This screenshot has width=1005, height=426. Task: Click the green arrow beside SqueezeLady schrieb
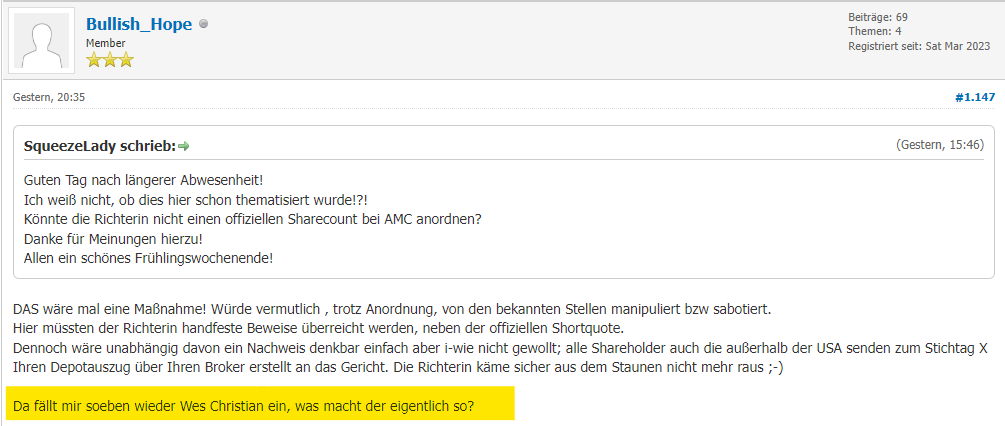tap(184, 146)
